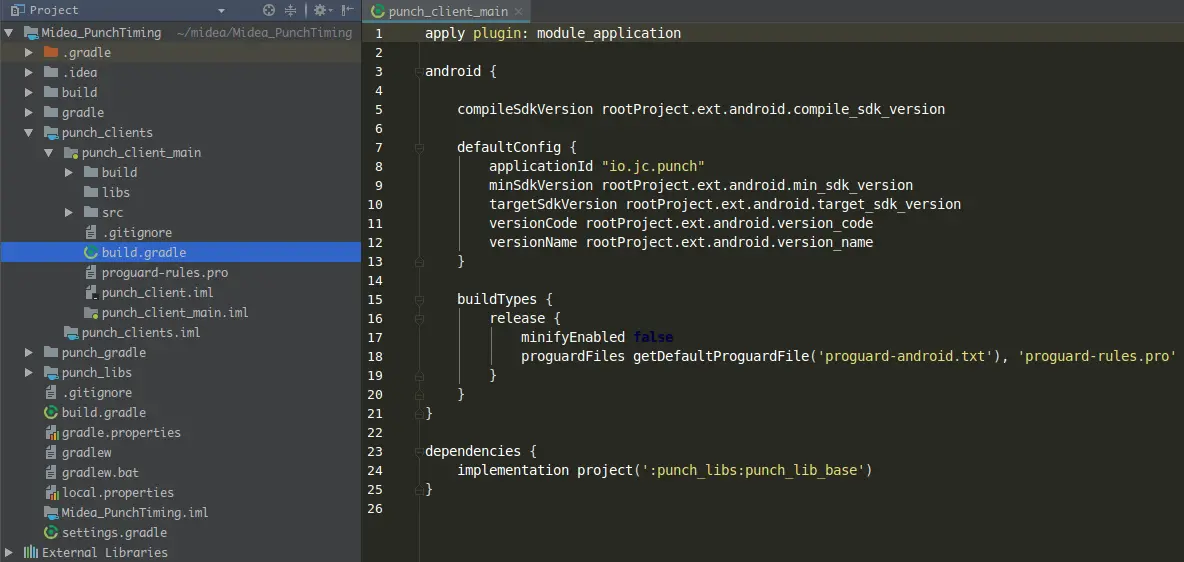Click the gradlew file icon

(x=51, y=452)
